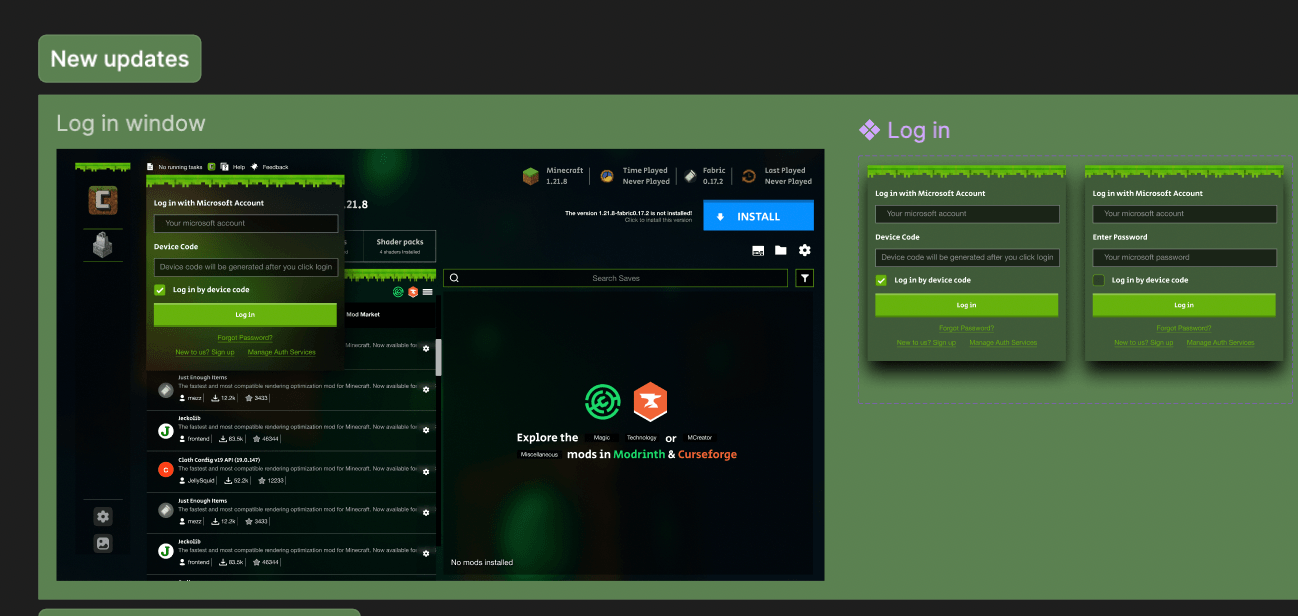The image size is (1298, 616).
Task: Click the Your microsoft account input field
Action: pos(246,223)
